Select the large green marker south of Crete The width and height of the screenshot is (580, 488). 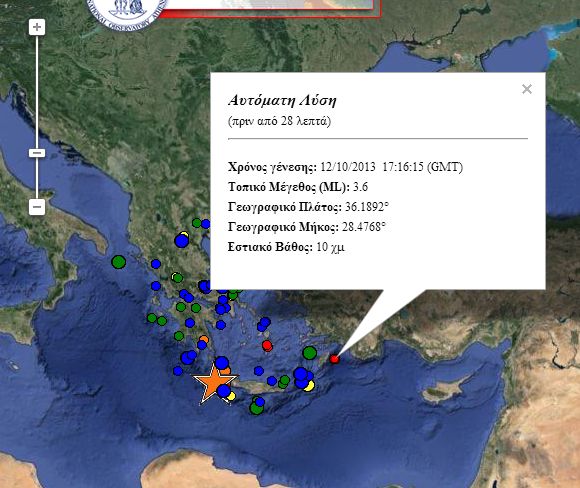(x=256, y=408)
